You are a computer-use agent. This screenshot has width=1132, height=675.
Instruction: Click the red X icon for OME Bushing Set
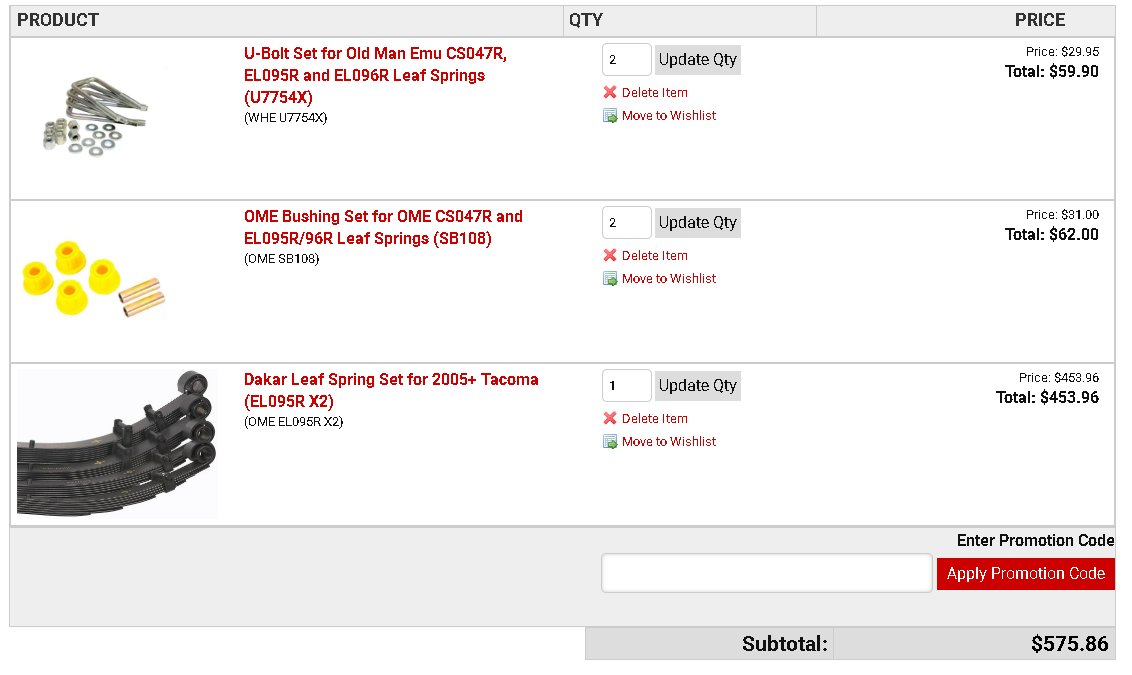coord(610,256)
